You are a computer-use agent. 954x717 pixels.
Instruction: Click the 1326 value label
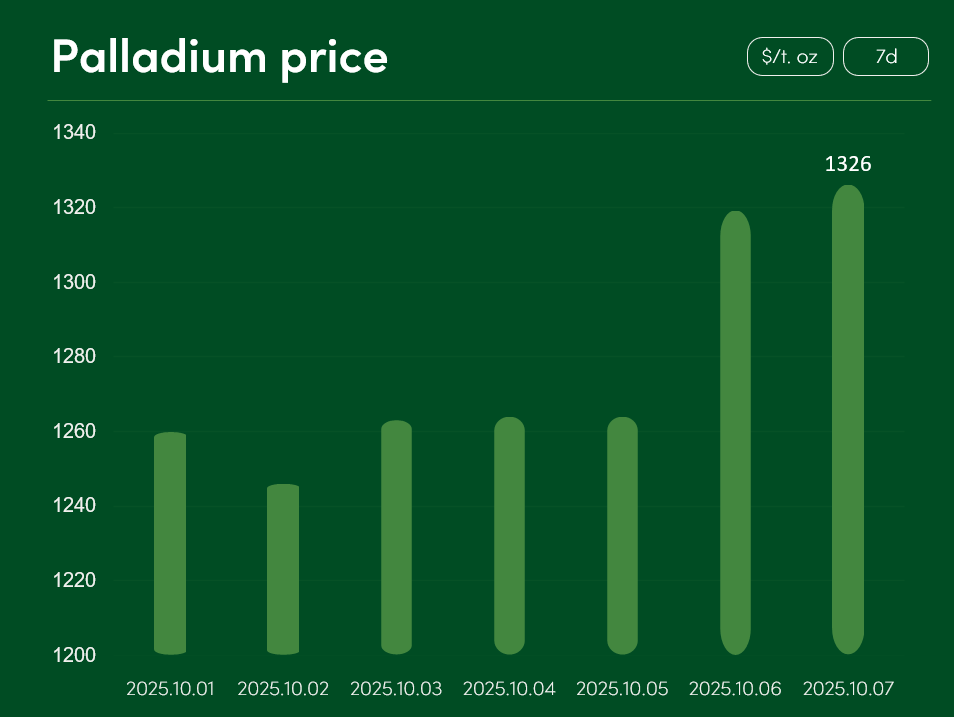tap(848, 164)
